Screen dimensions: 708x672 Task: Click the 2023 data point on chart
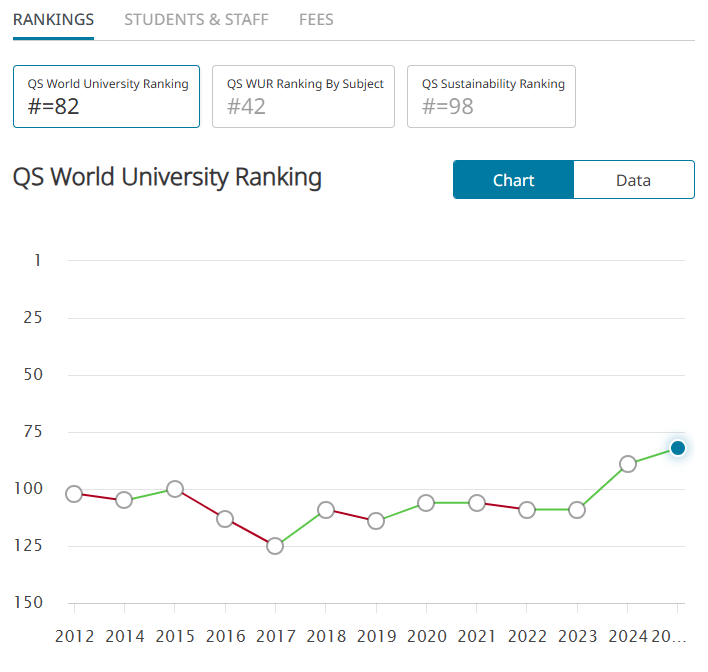pyautogui.click(x=577, y=510)
